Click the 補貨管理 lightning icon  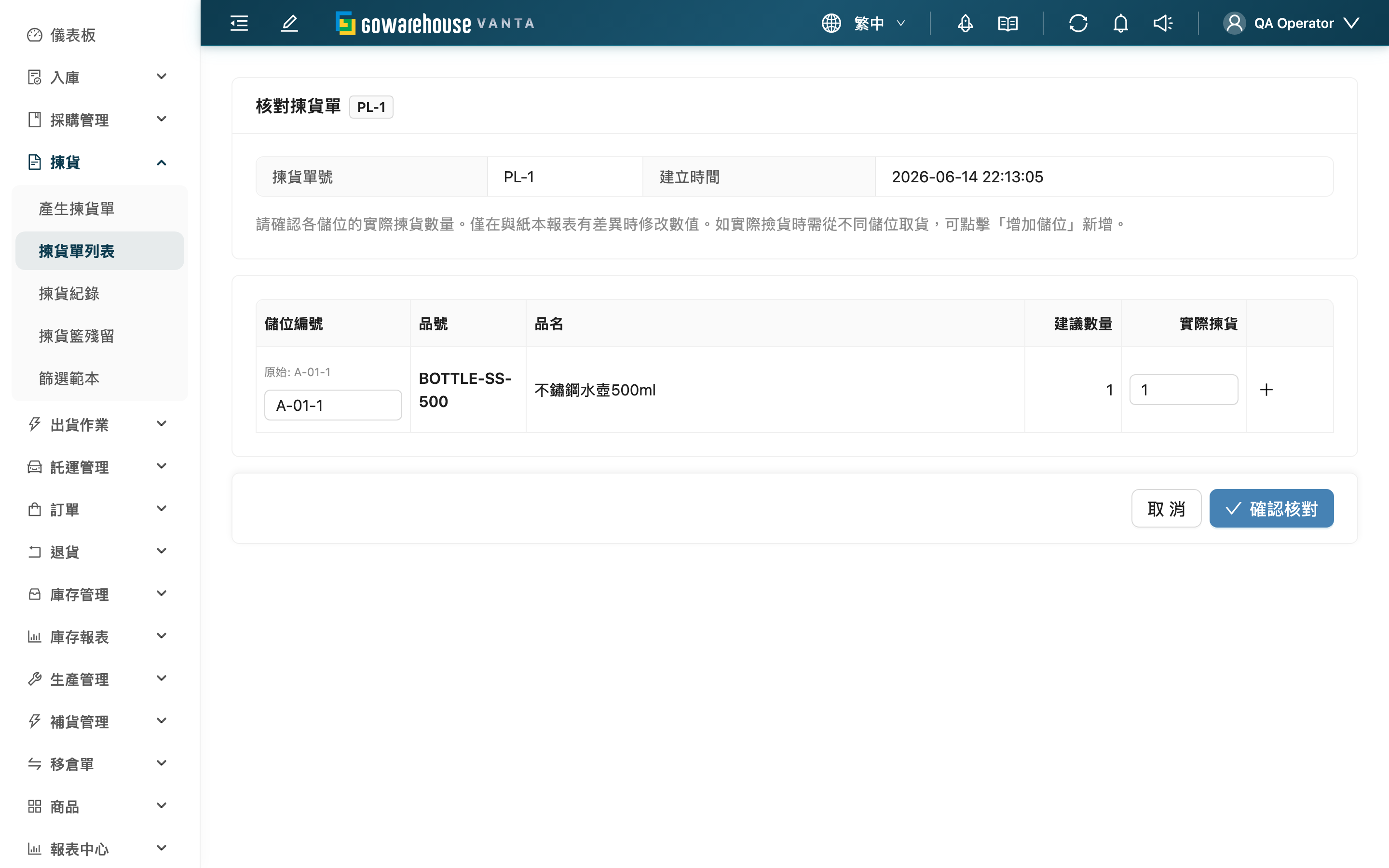coord(34,721)
